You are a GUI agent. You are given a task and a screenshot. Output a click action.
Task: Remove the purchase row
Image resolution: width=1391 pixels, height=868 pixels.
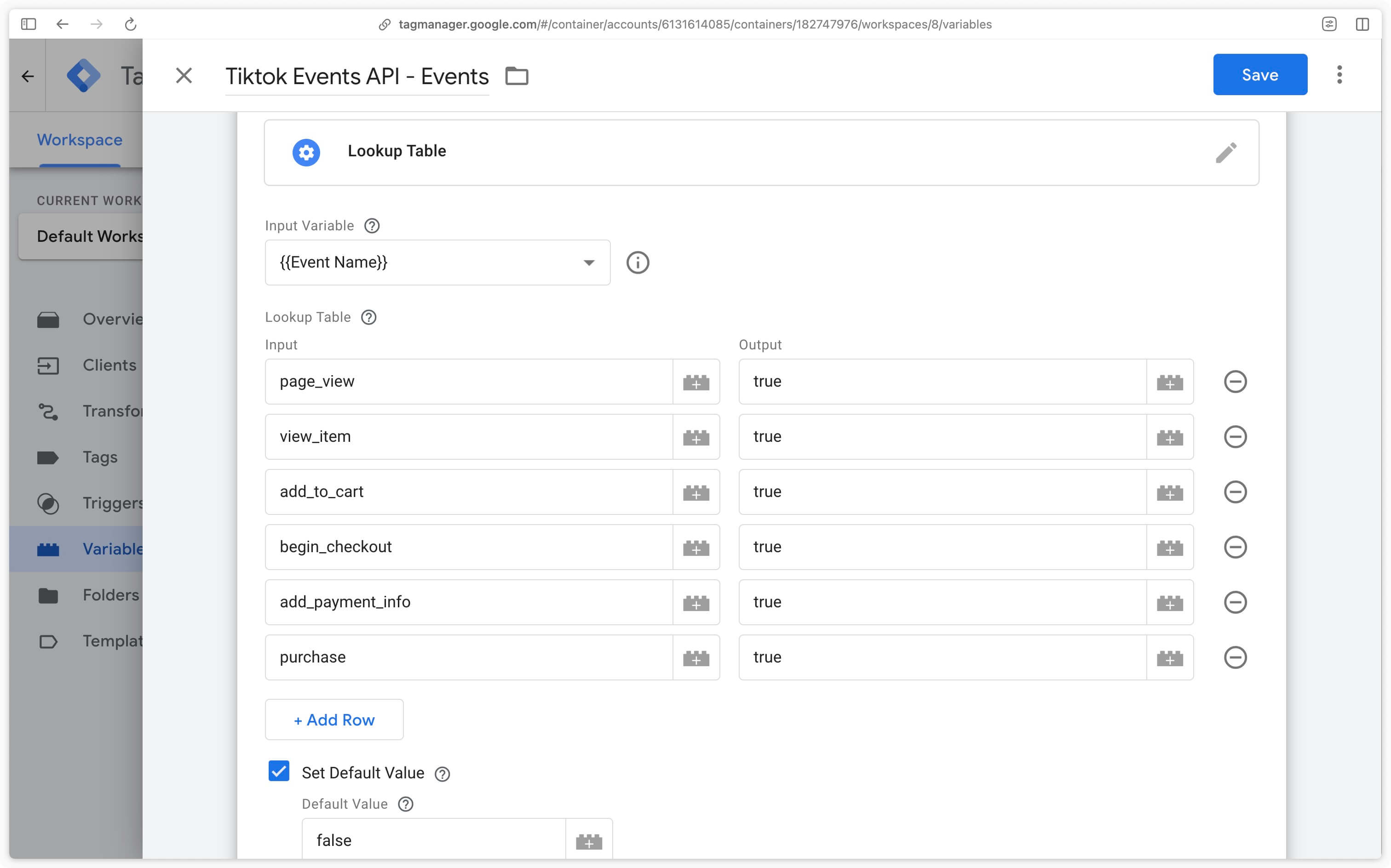coord(1235,657)
